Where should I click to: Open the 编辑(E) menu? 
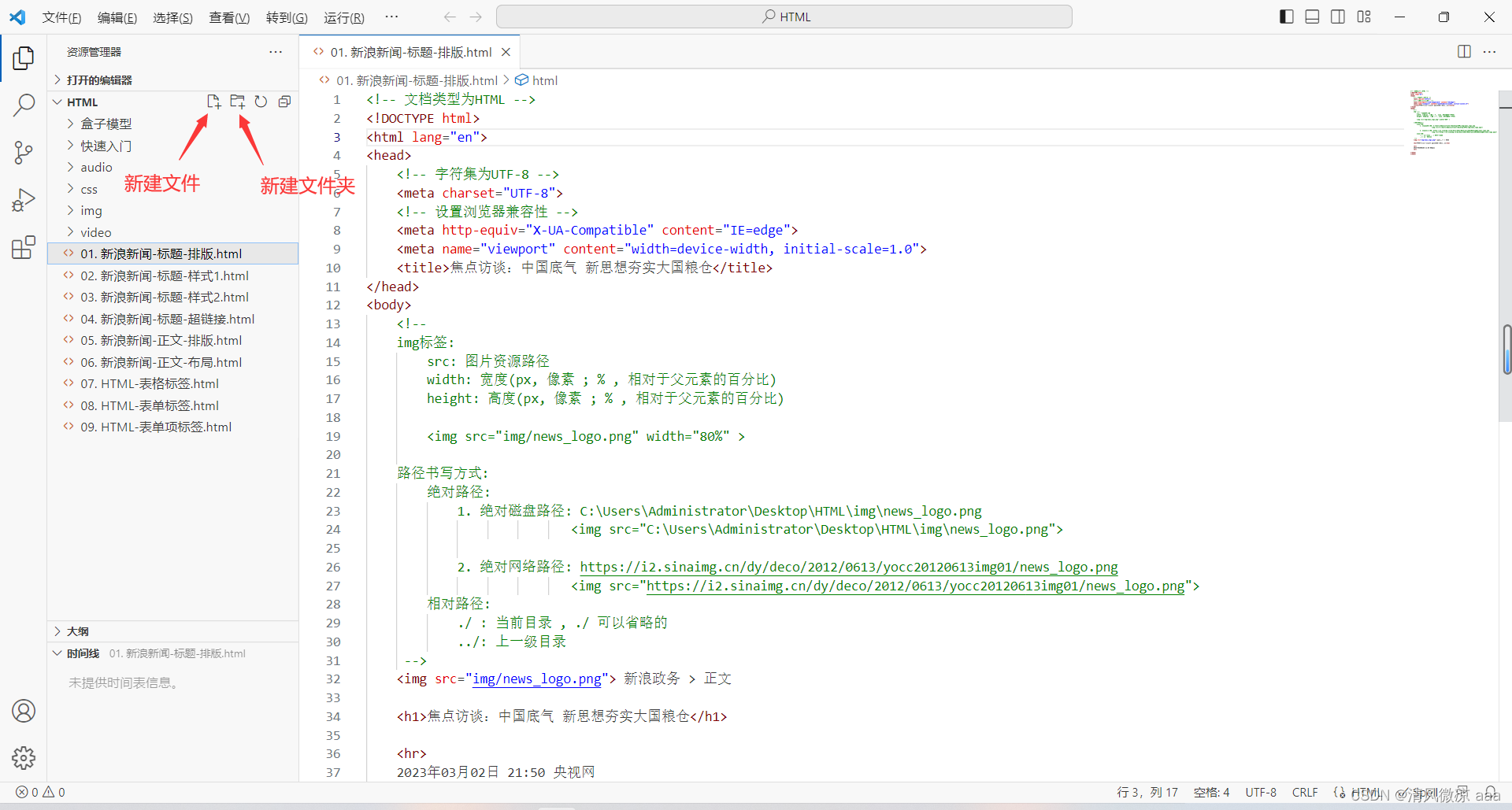tap(117, 17)
